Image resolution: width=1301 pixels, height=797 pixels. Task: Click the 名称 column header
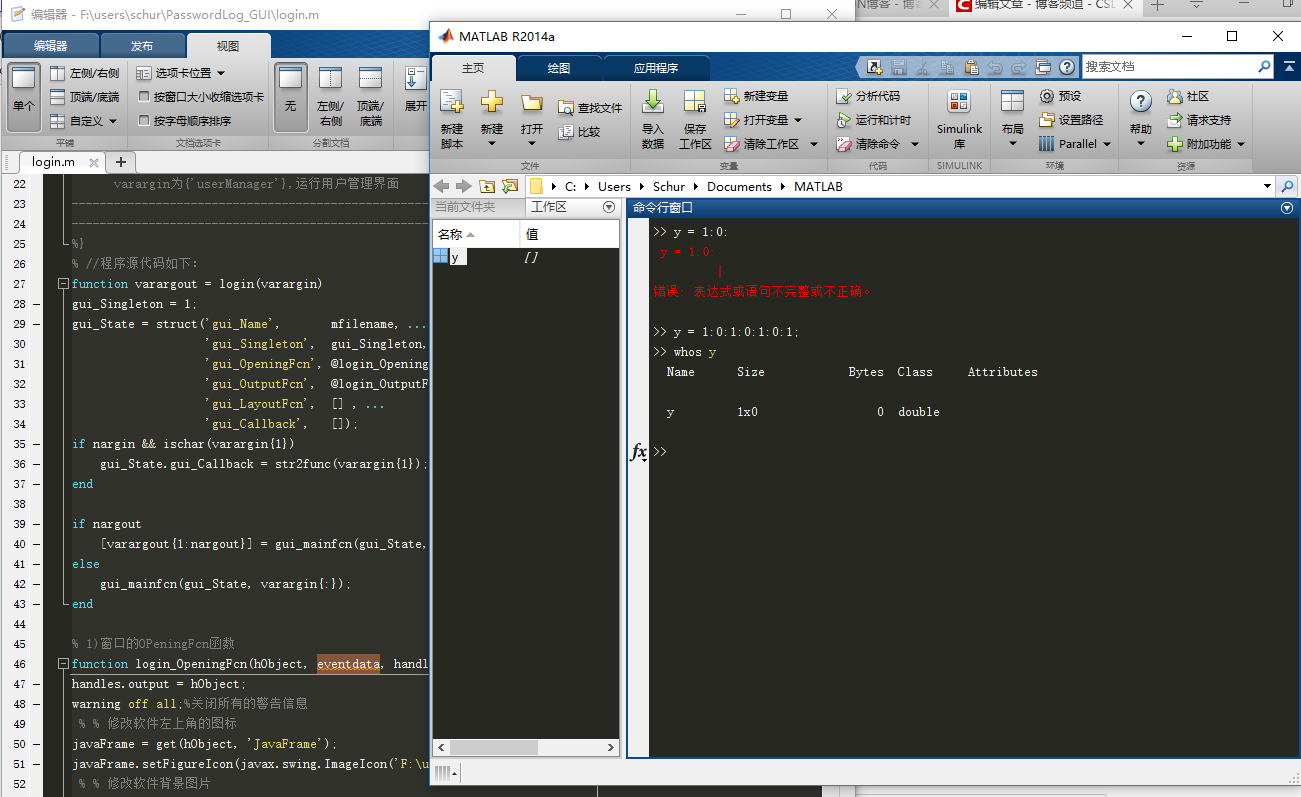coord(476,234)
